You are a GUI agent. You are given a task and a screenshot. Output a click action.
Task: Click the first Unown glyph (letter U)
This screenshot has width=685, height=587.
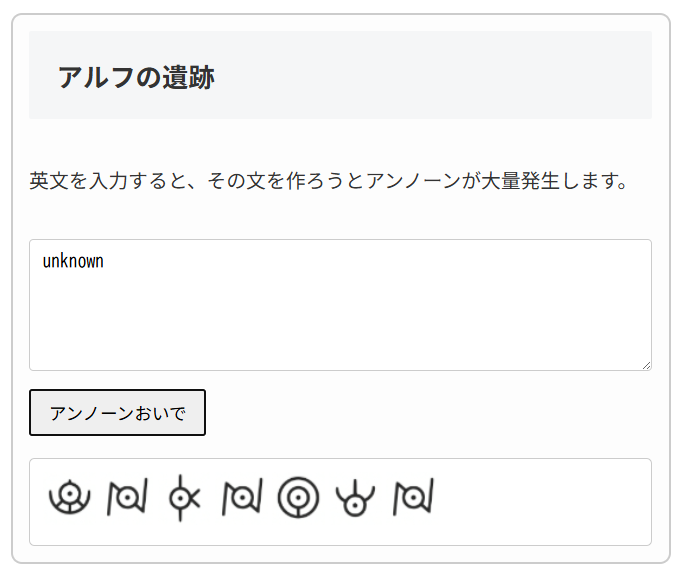click(x=70, y=497)
